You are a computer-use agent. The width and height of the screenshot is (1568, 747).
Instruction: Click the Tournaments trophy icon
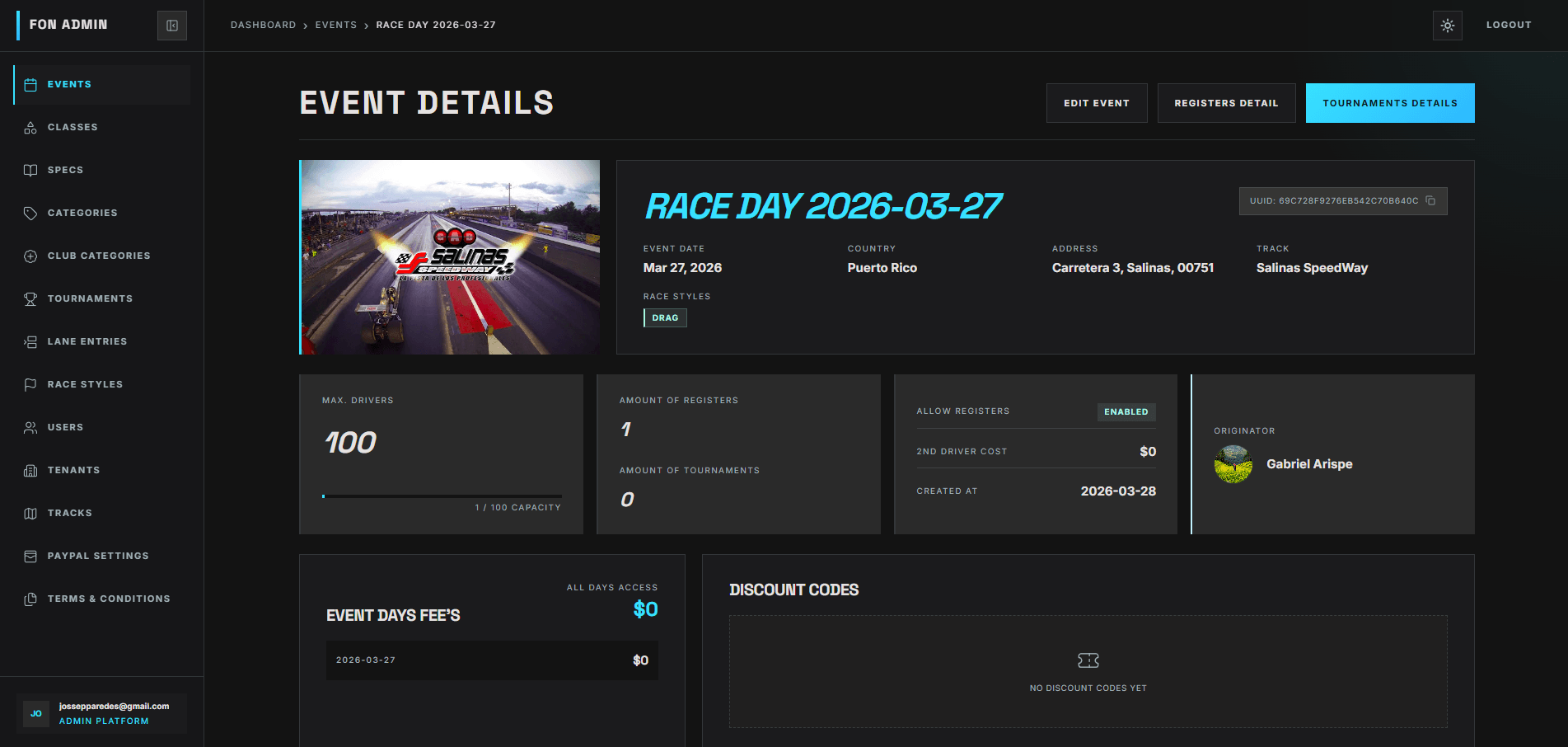30,299
